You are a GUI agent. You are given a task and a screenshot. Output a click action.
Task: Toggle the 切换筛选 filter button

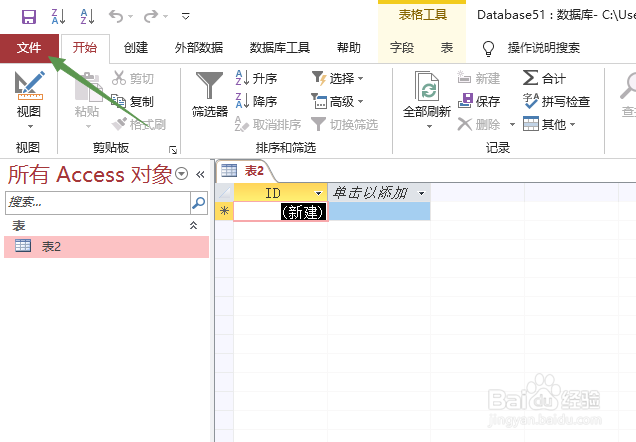click(x=345, y=124)
